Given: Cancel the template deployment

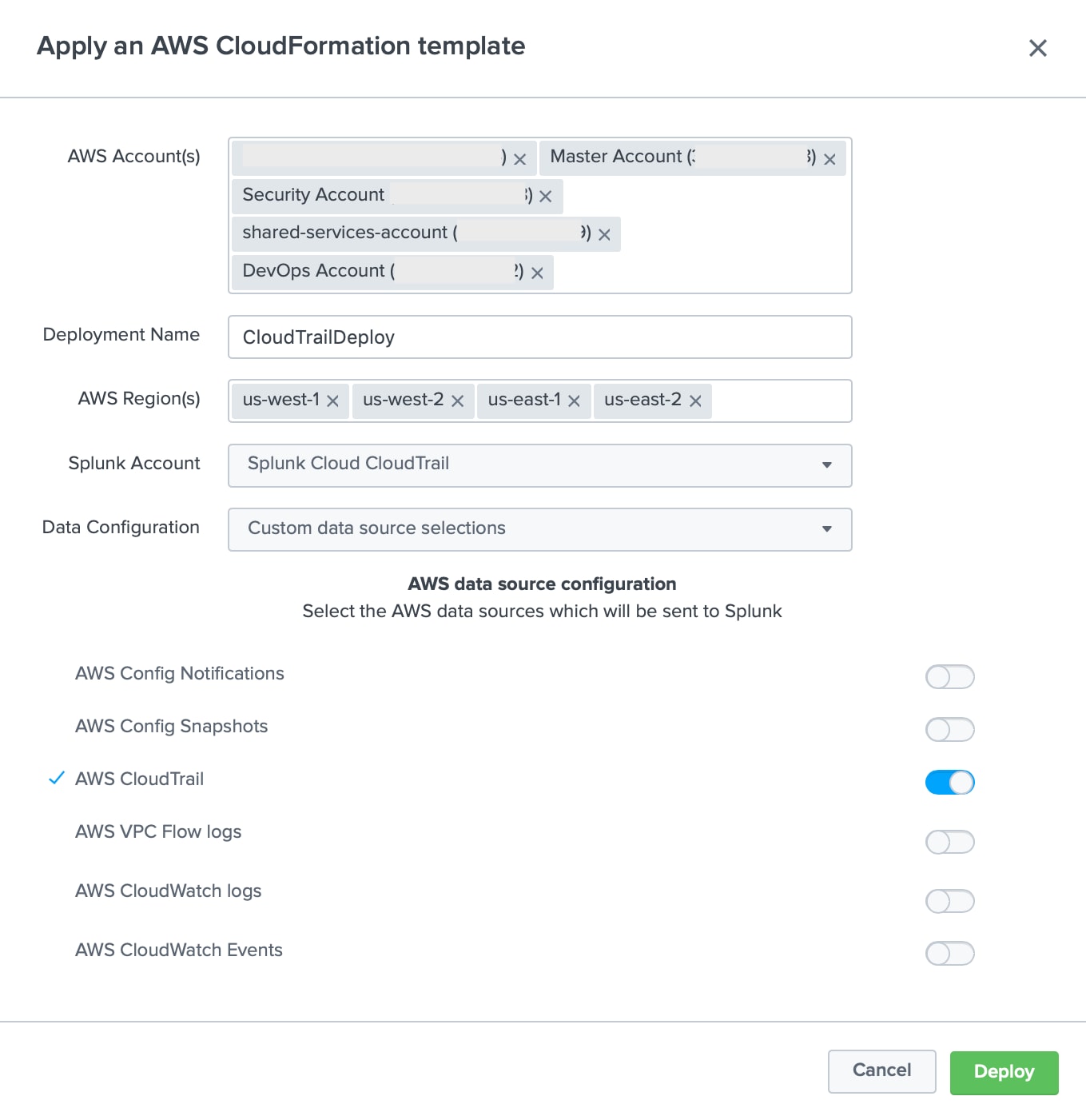Looking at the screenshot, I should click(x=882, y=1071).
